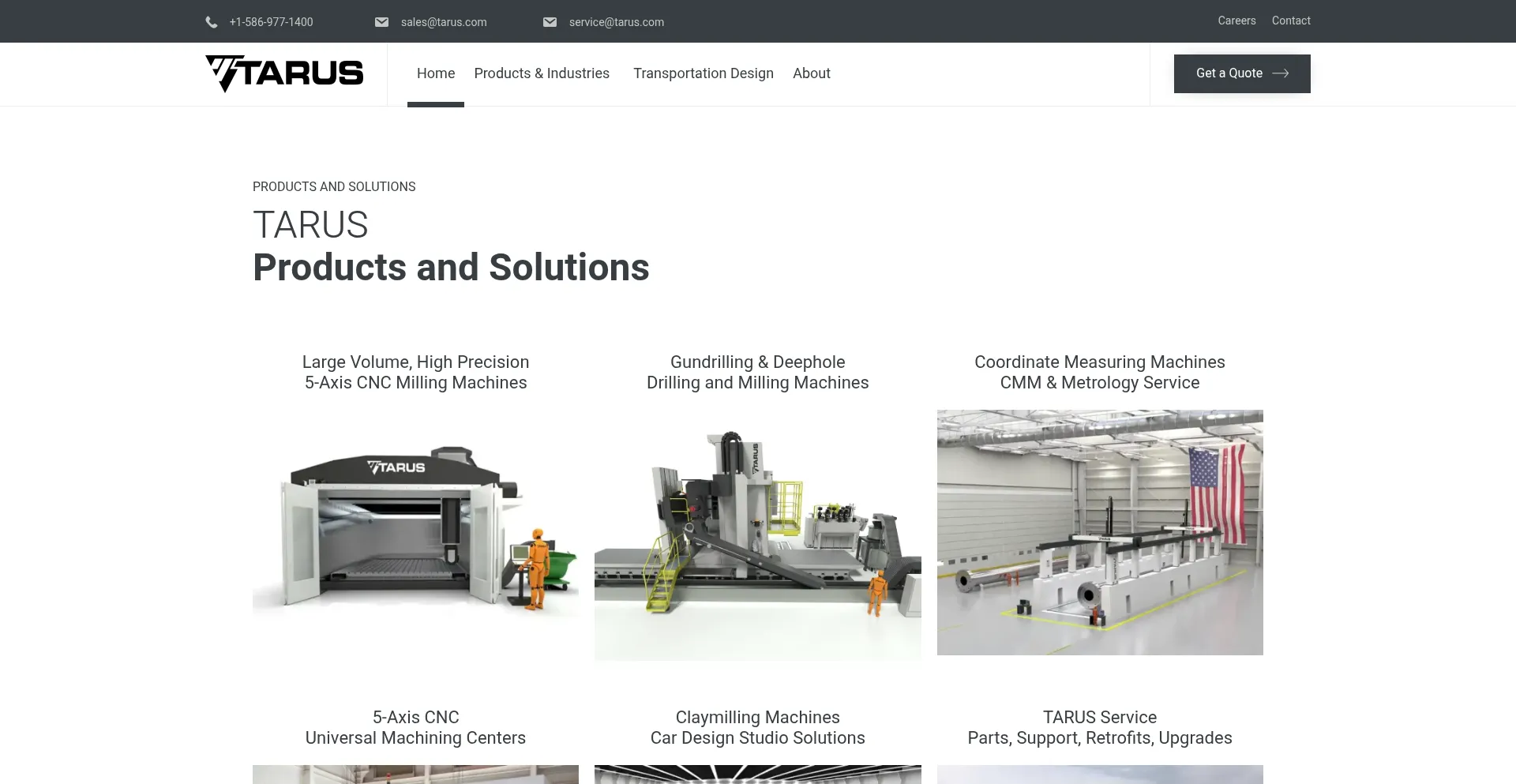Screen dimensions: 1516x784
Task: Click the envelope icon beside service@tarus.com
Action: point(550,22)
